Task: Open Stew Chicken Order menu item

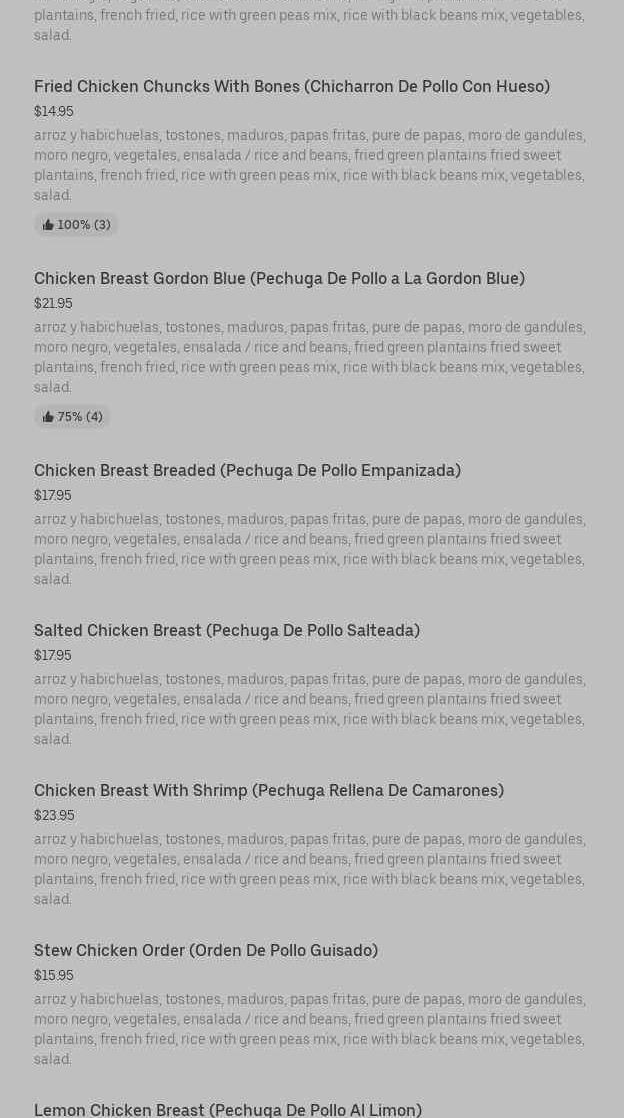Action: click(206, 950)
